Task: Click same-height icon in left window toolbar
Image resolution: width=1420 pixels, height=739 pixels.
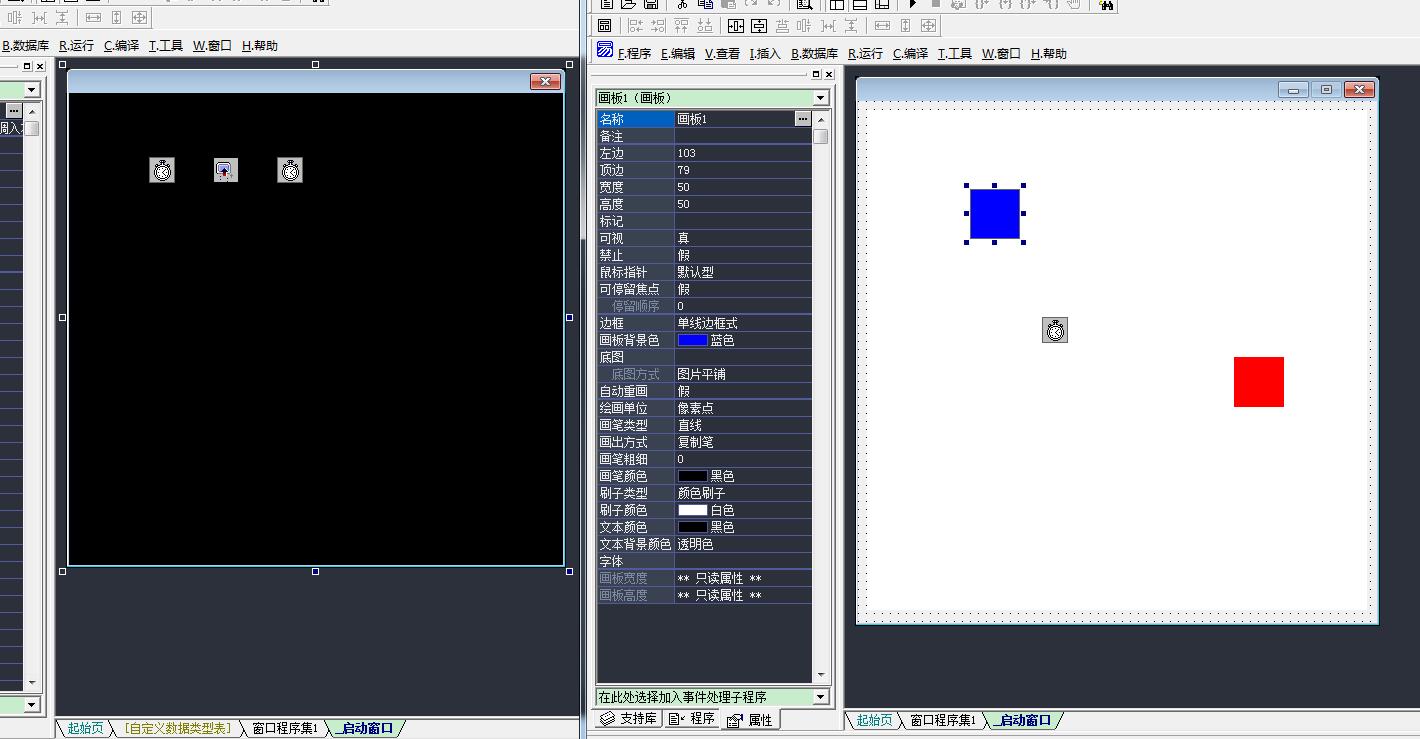Action: pyautogui.click(x=116, y=17)
